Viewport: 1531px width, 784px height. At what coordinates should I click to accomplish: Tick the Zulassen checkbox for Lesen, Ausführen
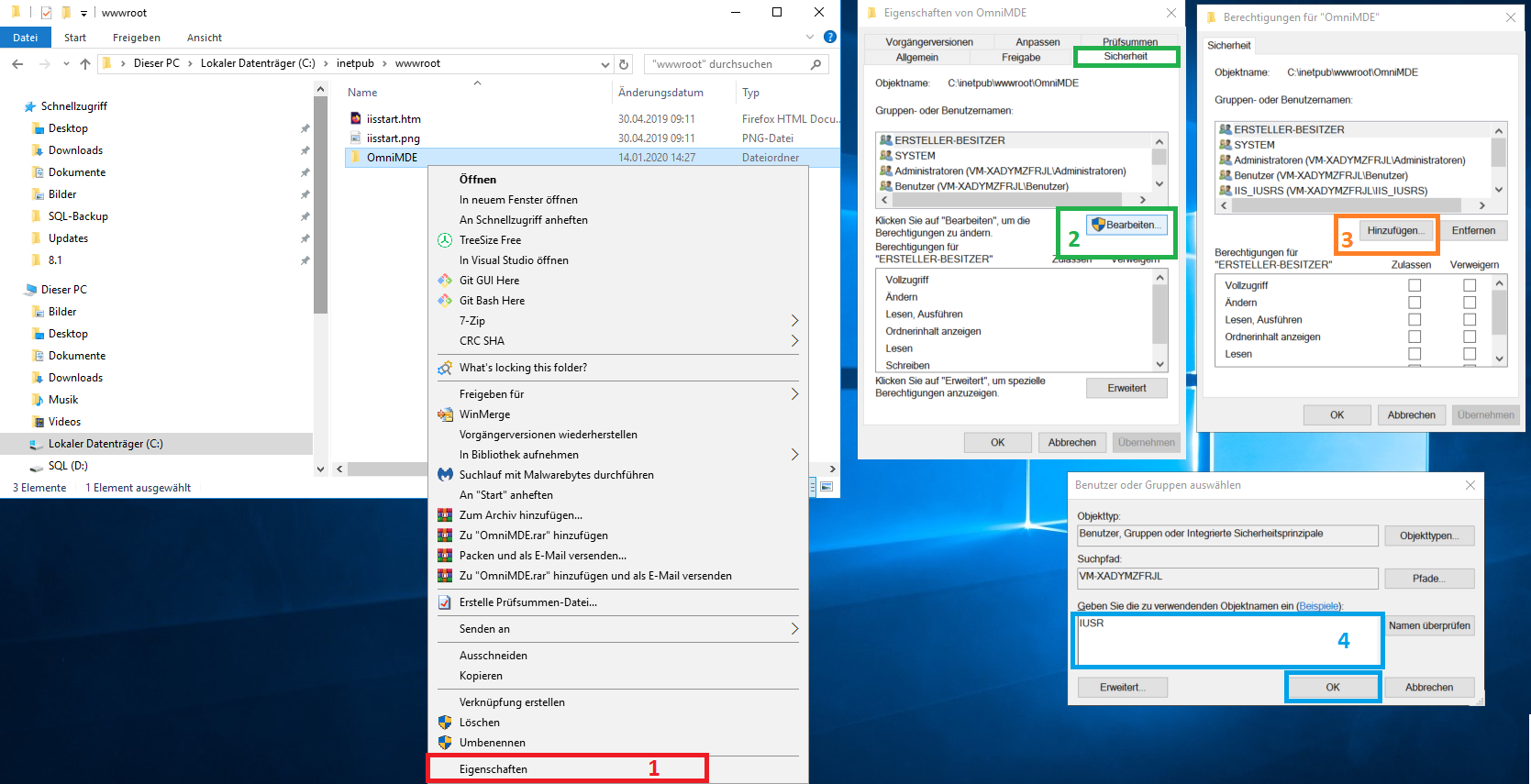coord(1415,320)
